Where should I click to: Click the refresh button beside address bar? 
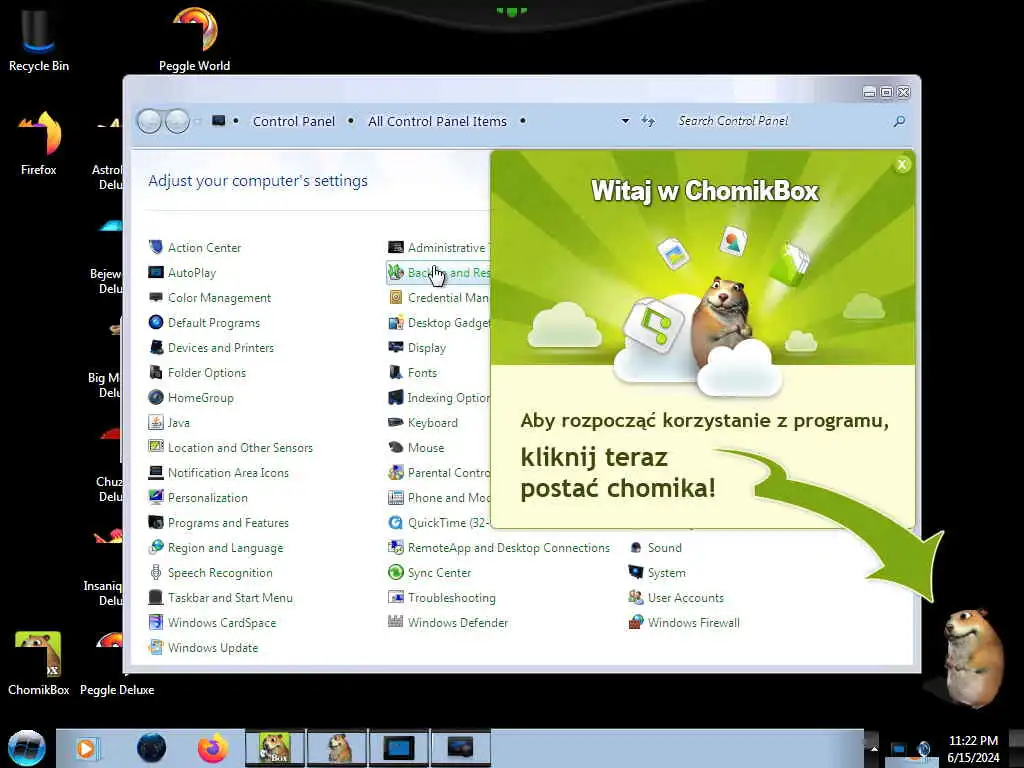pos(648,121)
